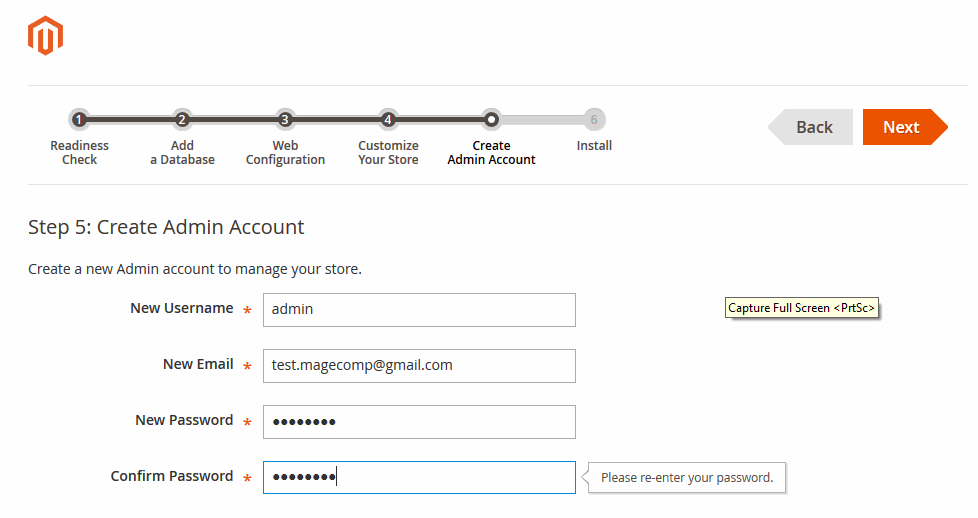Focus the New Username input field

pos(419,310)
